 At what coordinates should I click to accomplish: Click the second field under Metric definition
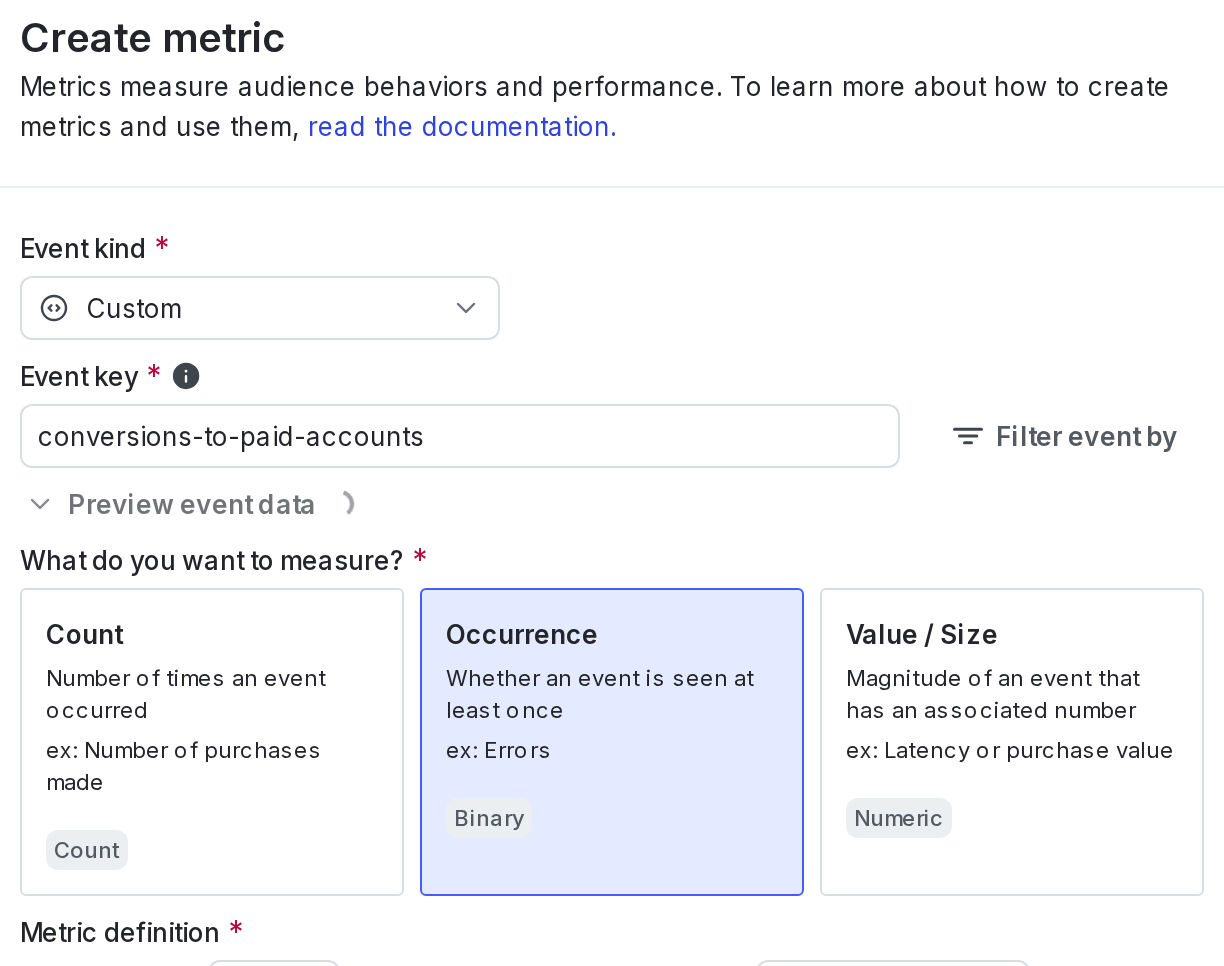tap(893, 963)
